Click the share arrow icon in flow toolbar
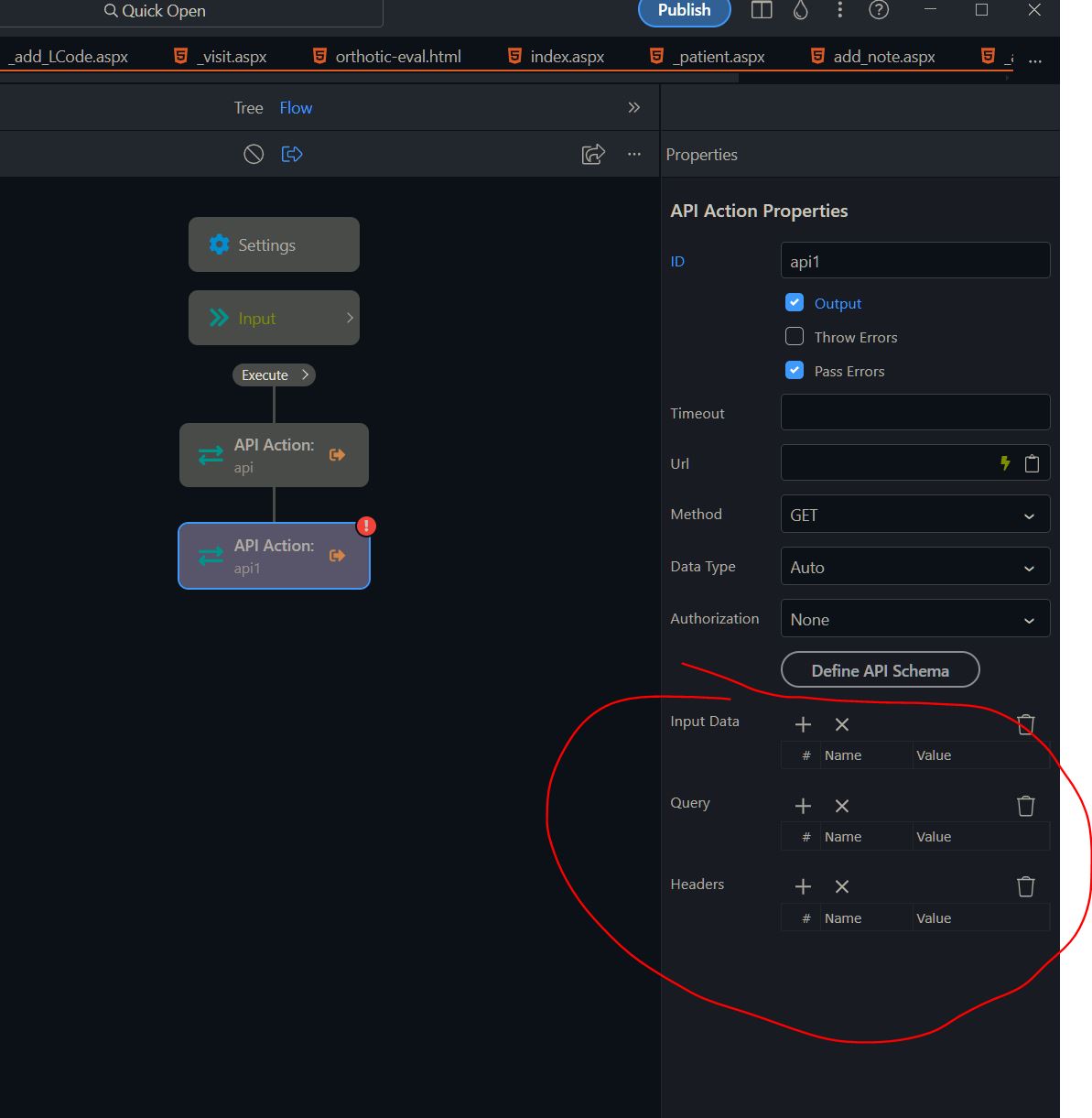The height and width of the screenshot is (1118, 1092). pos(593,154)
